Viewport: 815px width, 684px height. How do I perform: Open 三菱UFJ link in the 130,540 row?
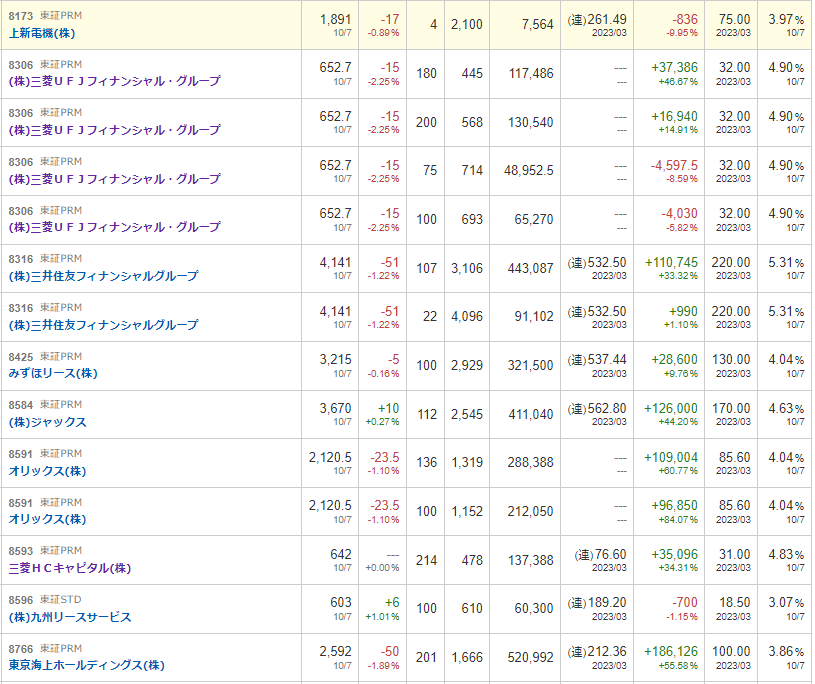pos(114,130)
